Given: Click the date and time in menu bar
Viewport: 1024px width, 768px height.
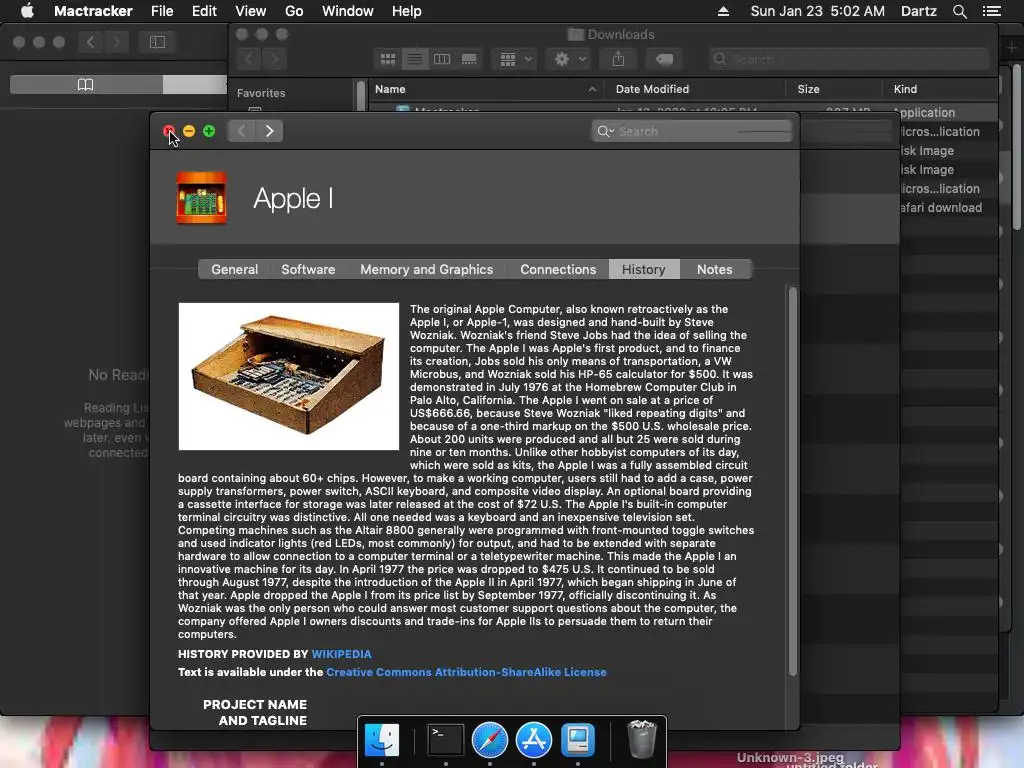Looking at the screenshot, I should [x=818, y=11].
